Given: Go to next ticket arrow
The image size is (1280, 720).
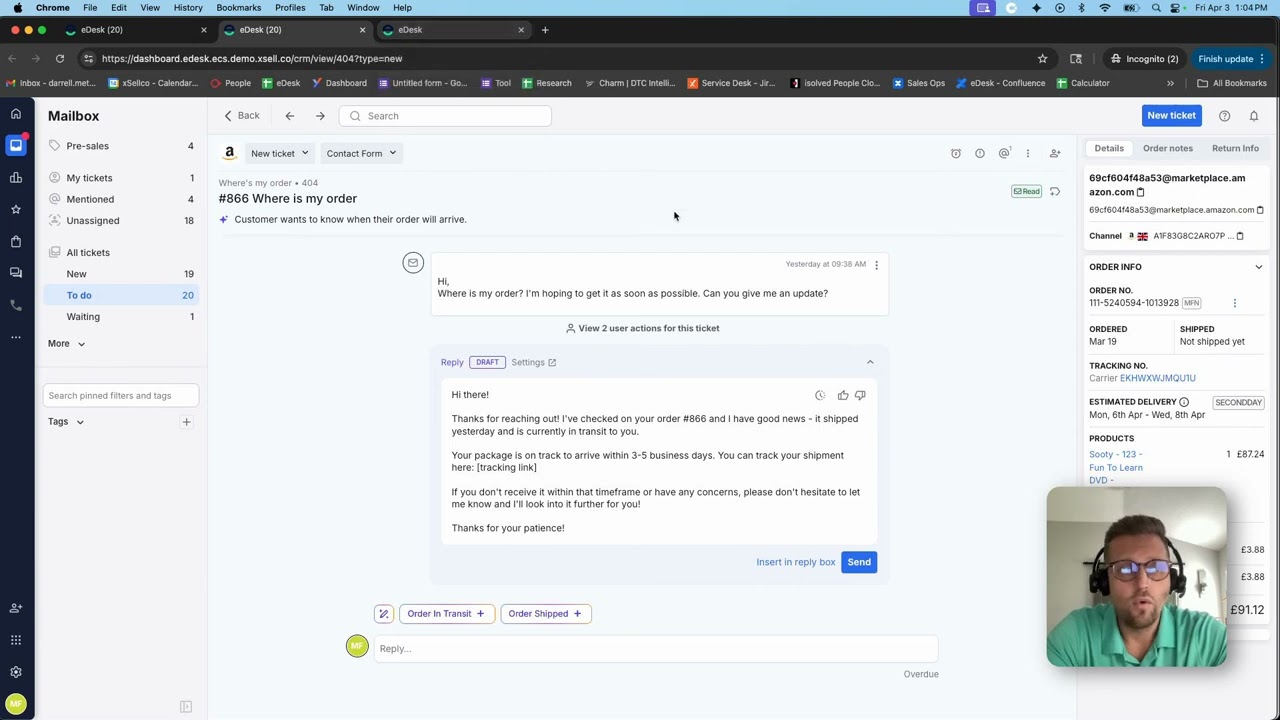Looking at the screenshot, I should (320, 116).
